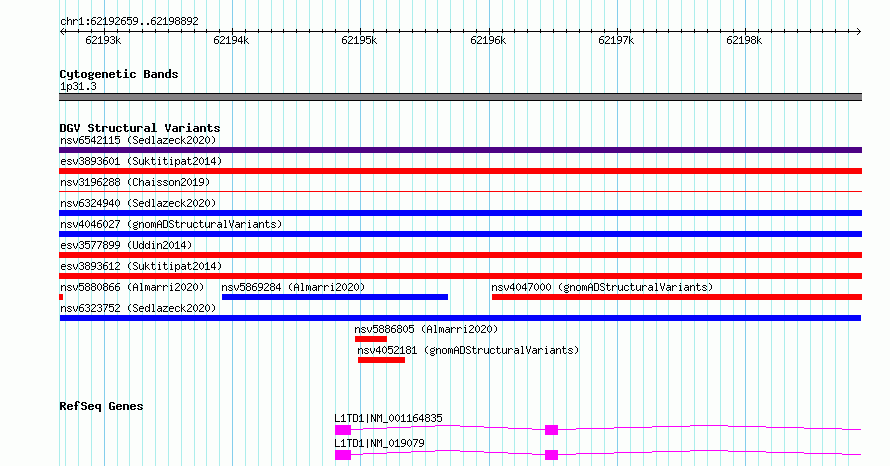Click the ruler's left arrowhead
Viewport: 890px width, 466px height.
[x=62, y=32]
